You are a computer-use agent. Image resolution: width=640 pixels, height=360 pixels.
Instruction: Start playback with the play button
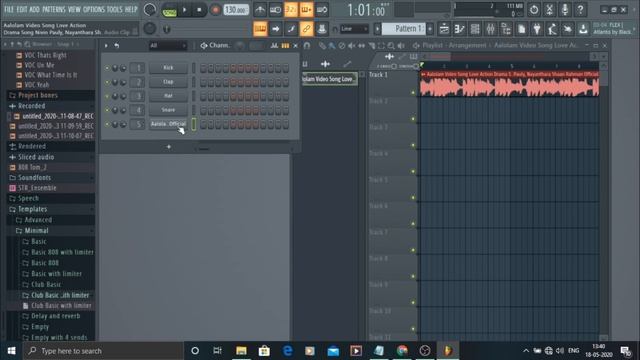[184, 10]
